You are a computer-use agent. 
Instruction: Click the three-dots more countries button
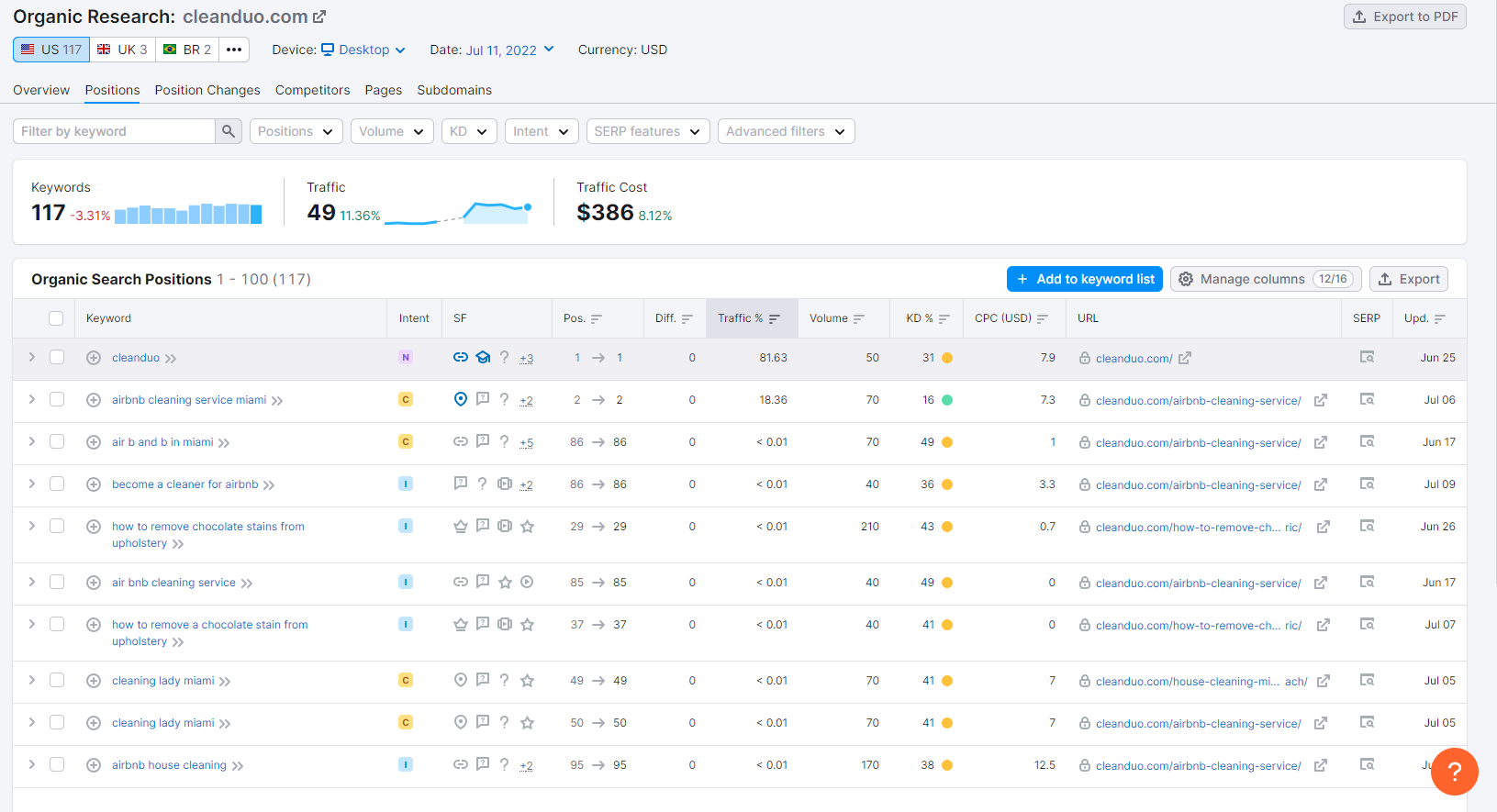[x=234, y=50]
